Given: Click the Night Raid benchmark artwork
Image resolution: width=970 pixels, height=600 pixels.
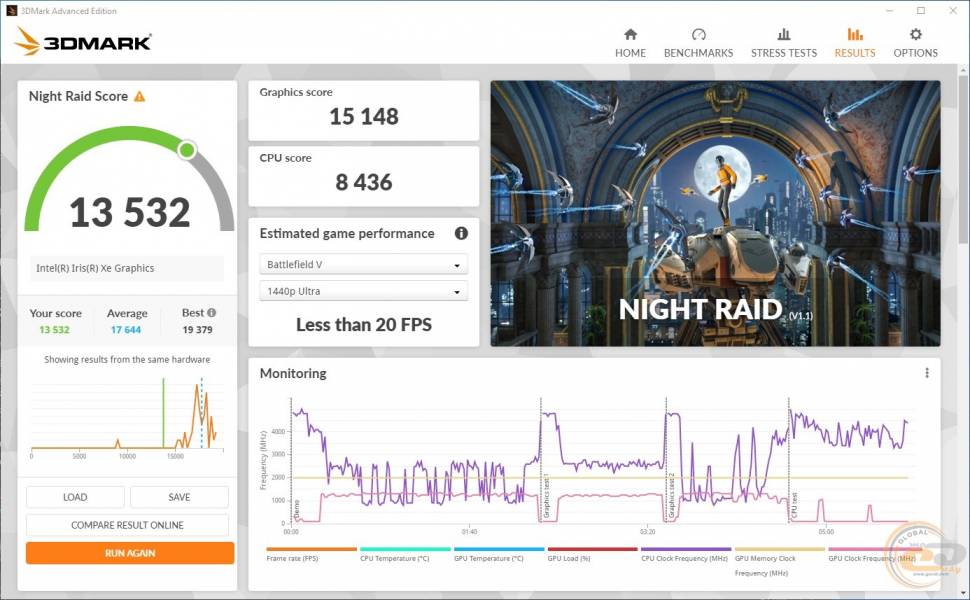Looking at the screenshot, I should [x=715, y=213].
